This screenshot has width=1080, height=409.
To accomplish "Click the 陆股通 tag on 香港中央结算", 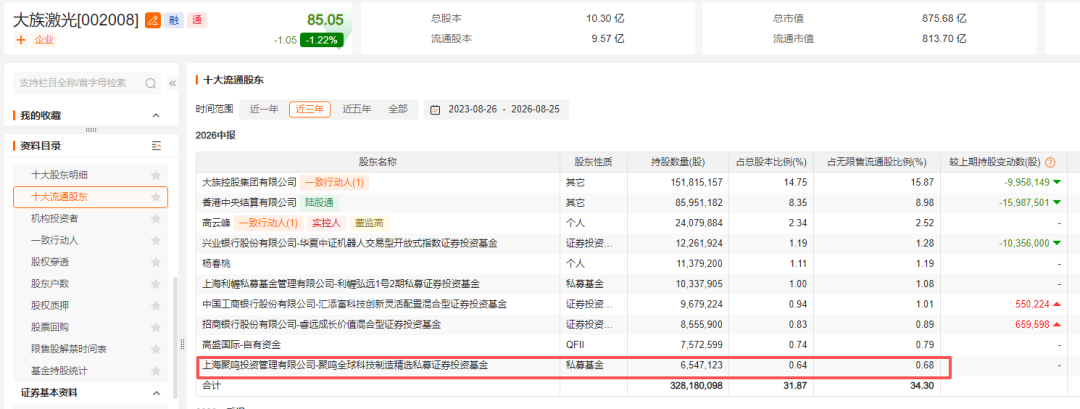I will click(322, 202).
